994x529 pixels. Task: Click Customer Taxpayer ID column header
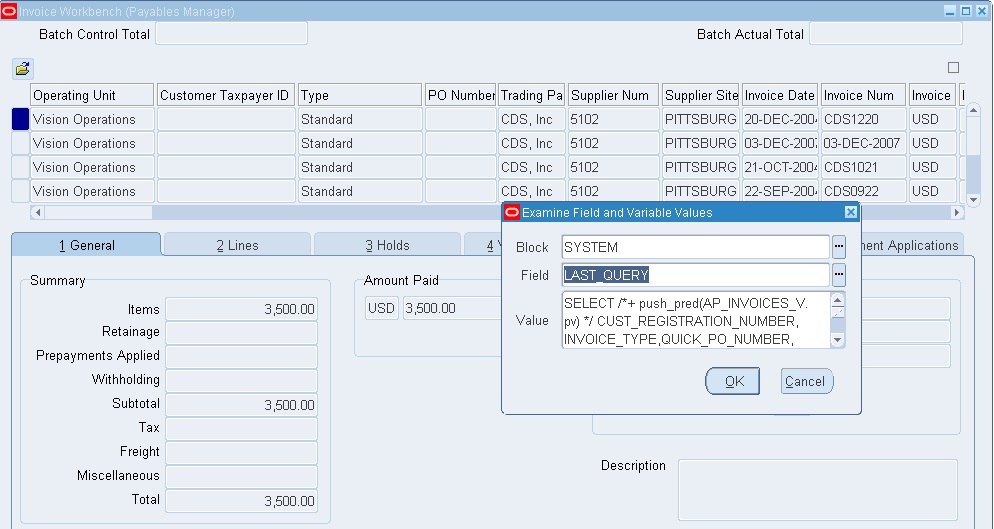[226, 95]
